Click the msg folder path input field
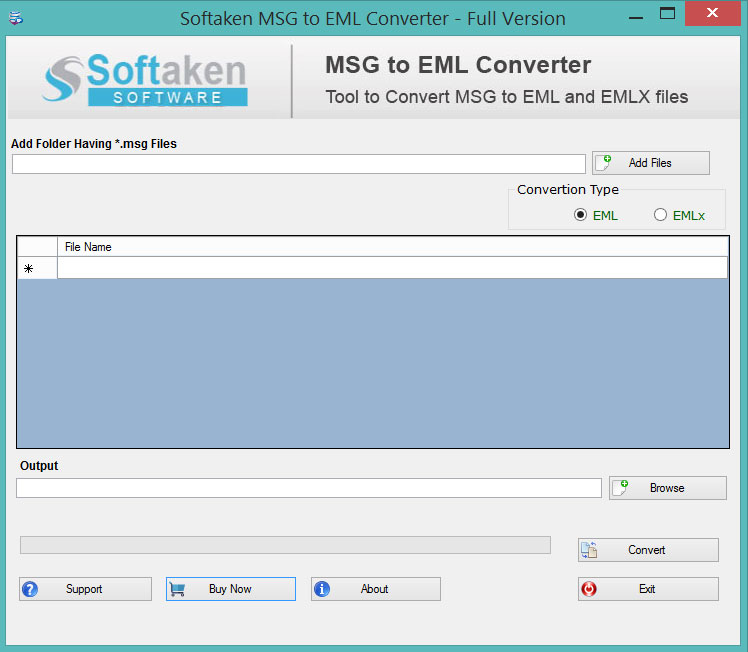Screen dimensions: 748x652 299,164
